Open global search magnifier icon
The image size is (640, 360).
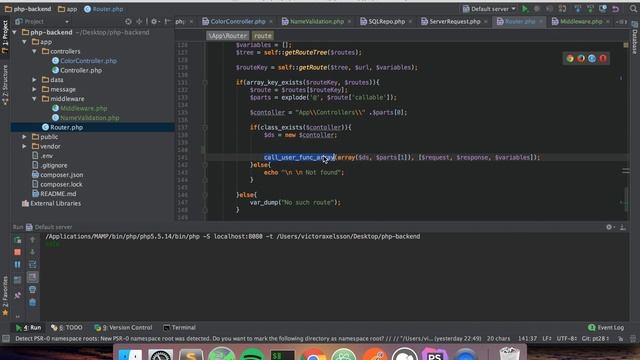pyautogui.click(x=633, y=9)
